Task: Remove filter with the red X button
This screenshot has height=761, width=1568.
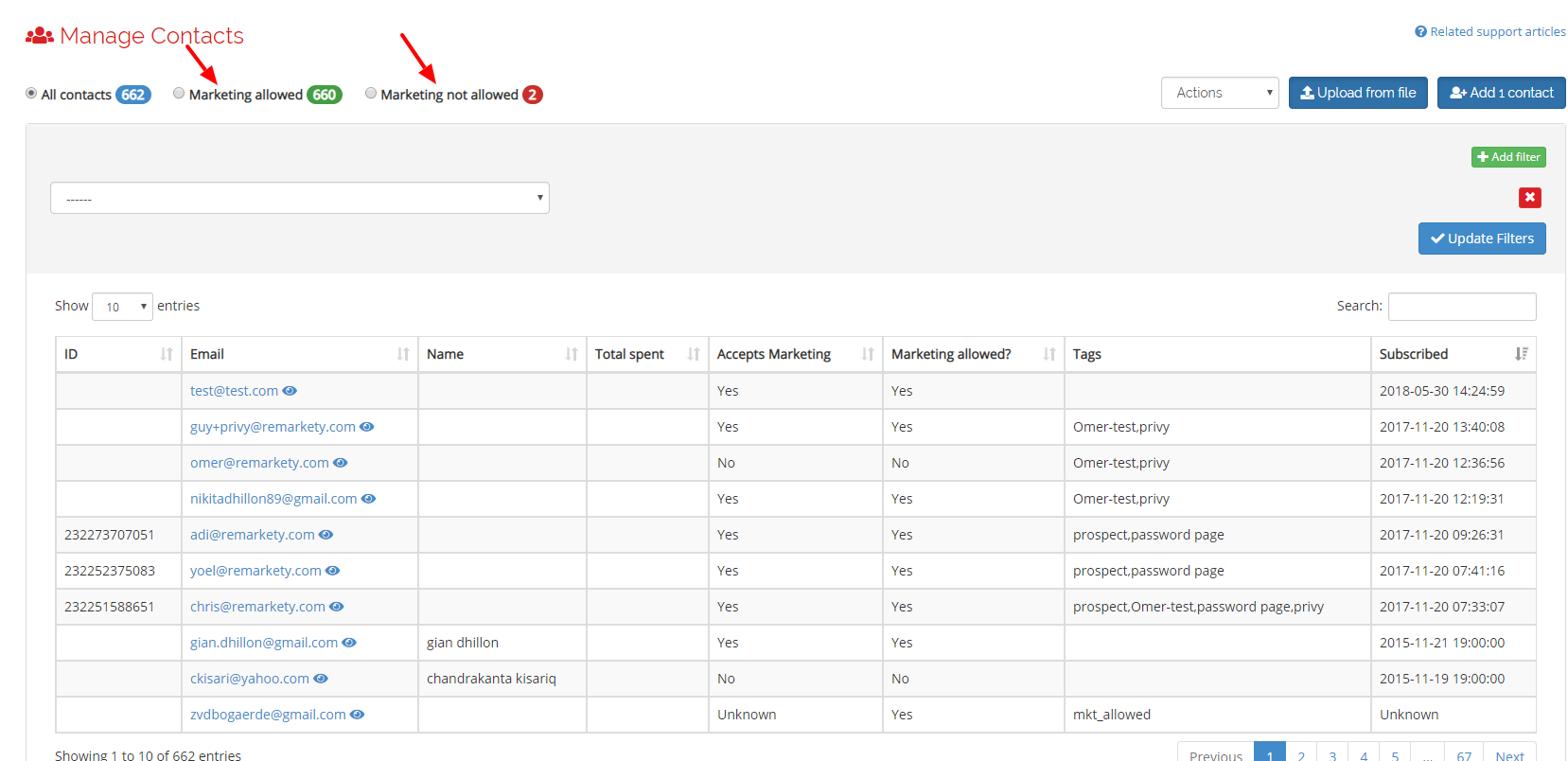Action: 1530,197
